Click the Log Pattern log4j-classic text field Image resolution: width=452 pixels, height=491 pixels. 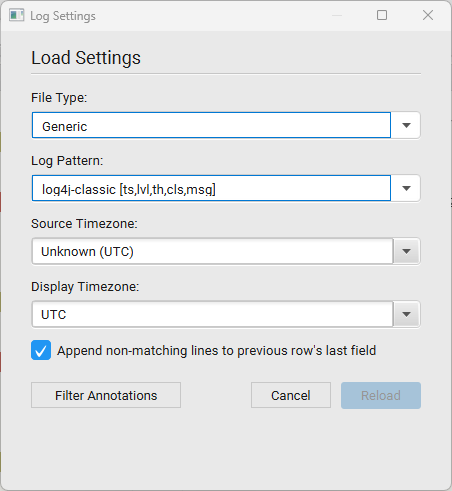pos(211,188)
